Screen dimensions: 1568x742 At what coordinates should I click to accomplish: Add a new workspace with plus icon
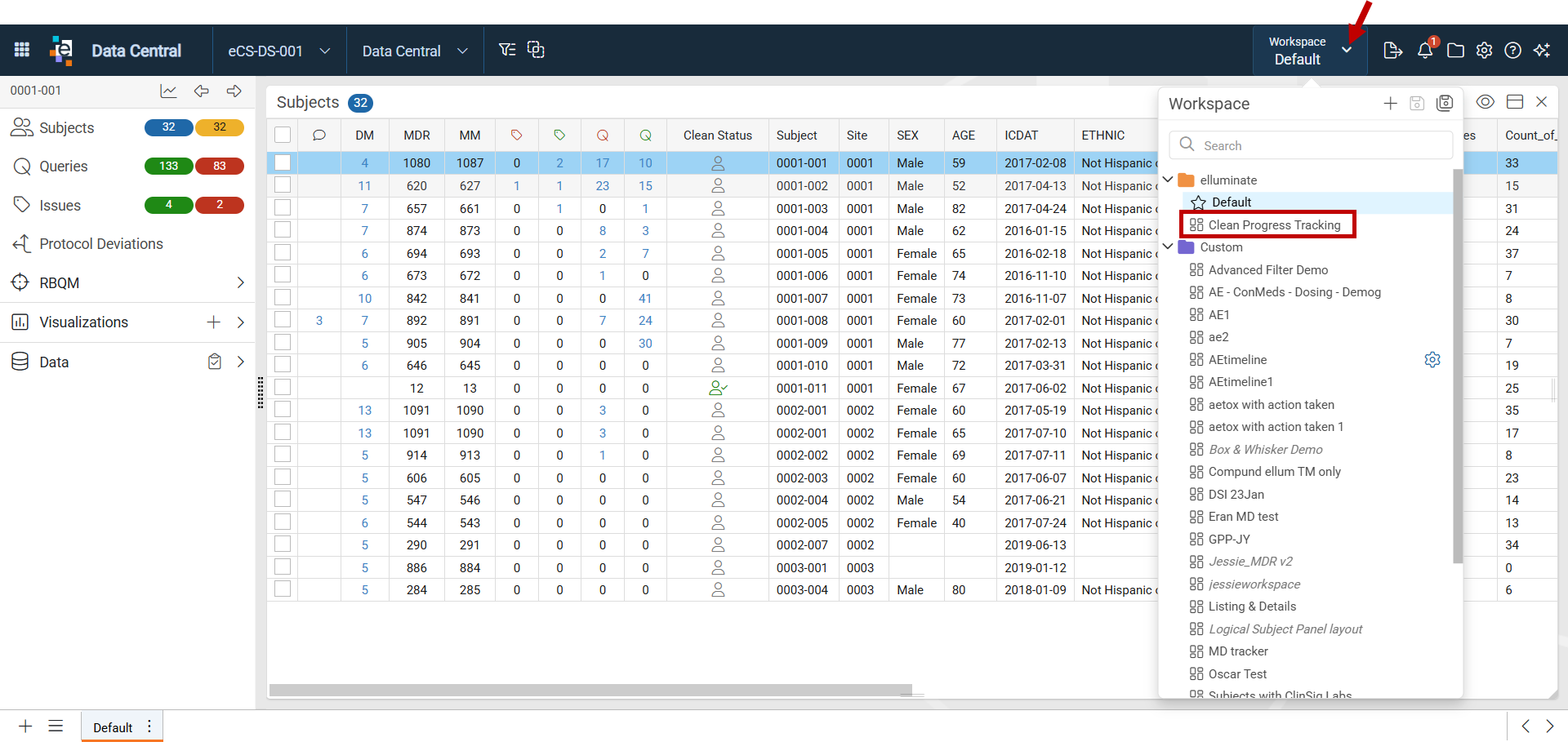click(1390, 103)
